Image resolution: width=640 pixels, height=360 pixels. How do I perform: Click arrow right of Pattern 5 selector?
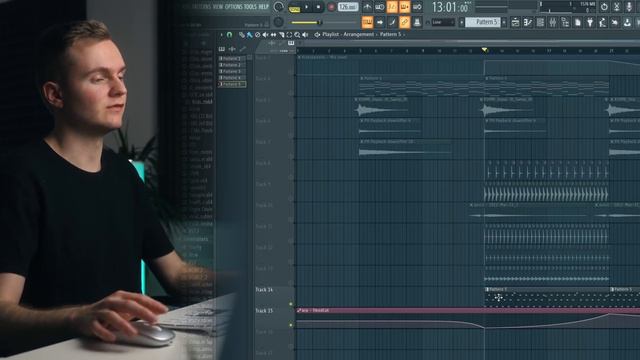504,22
